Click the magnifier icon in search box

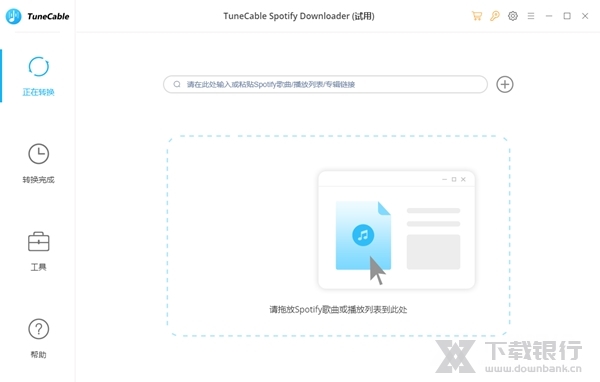click(177, 84)
